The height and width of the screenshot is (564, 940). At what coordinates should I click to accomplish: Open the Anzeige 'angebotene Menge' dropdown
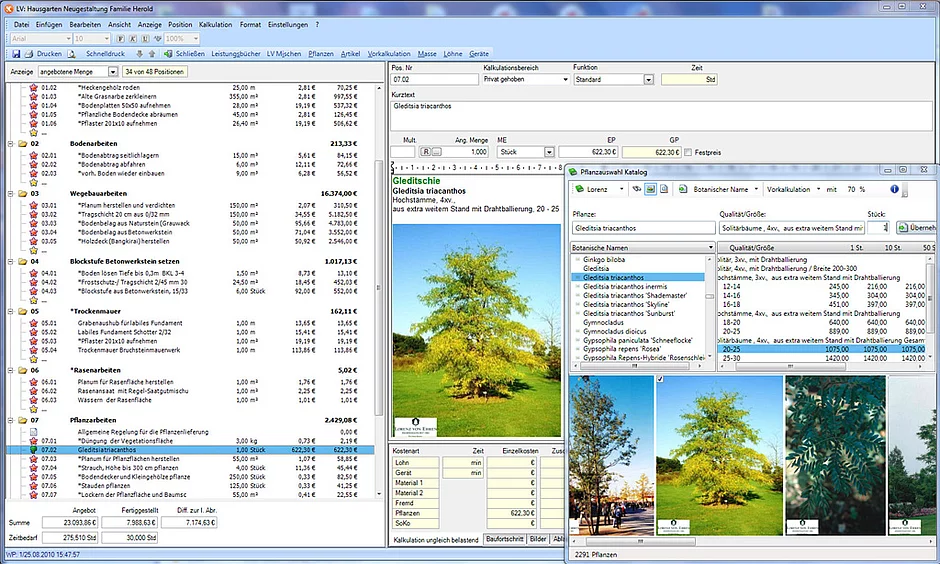[x=113, y=72]
